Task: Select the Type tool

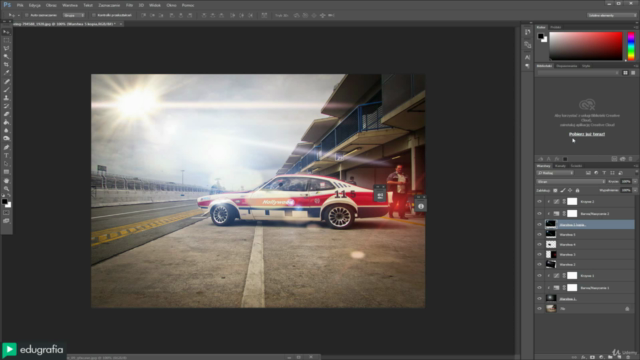Action: coord(6,156)
